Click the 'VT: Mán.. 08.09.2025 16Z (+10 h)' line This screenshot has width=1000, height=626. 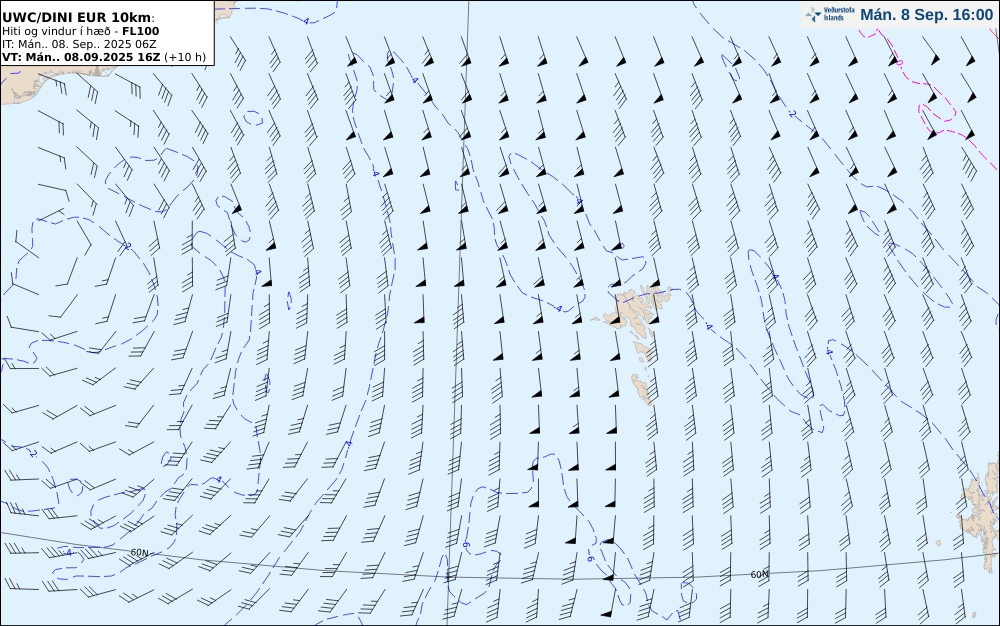pos(104,57)
